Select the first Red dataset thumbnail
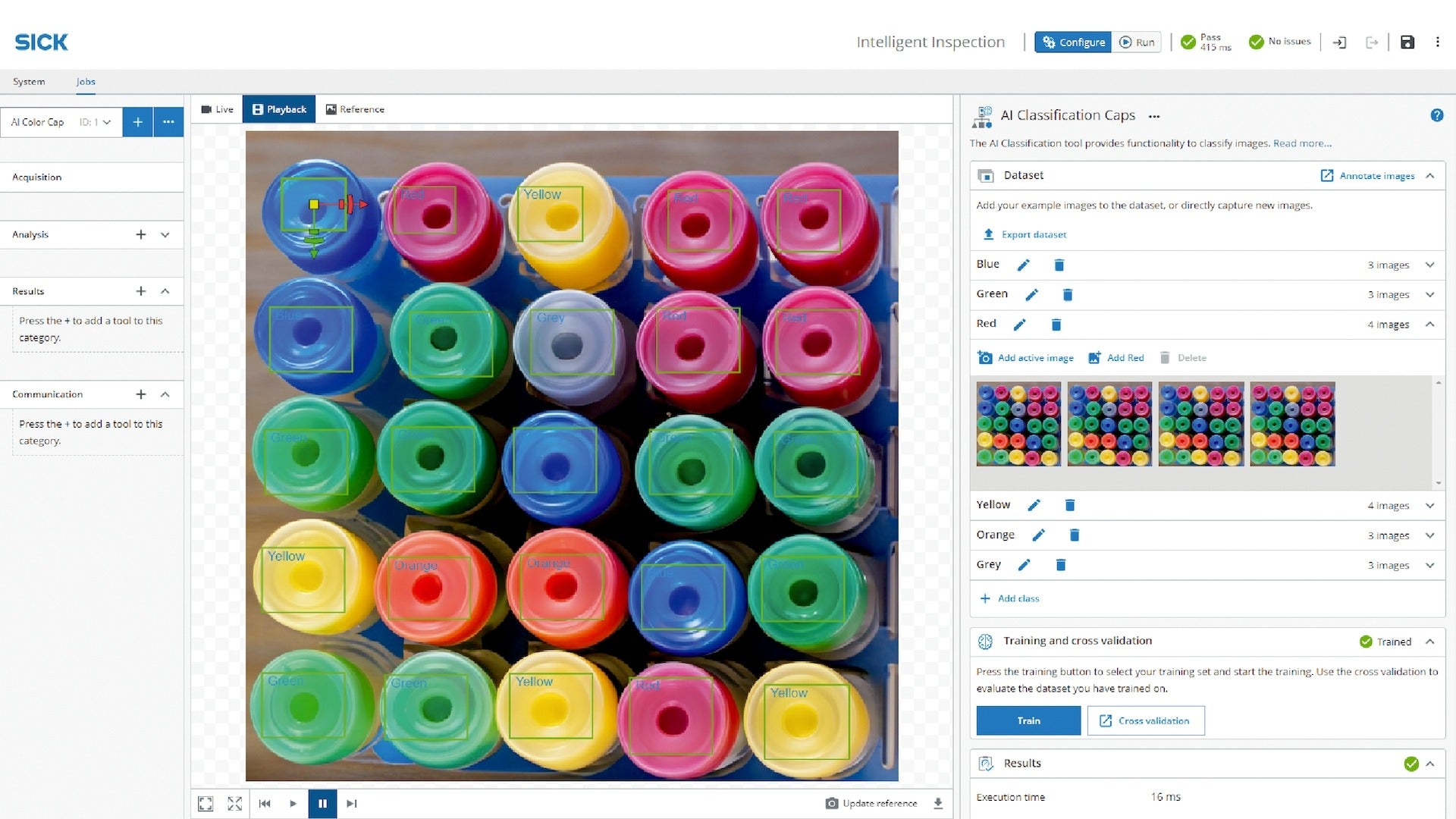This screenshot has width=1456, height=819. click(x=1018, y=424)
